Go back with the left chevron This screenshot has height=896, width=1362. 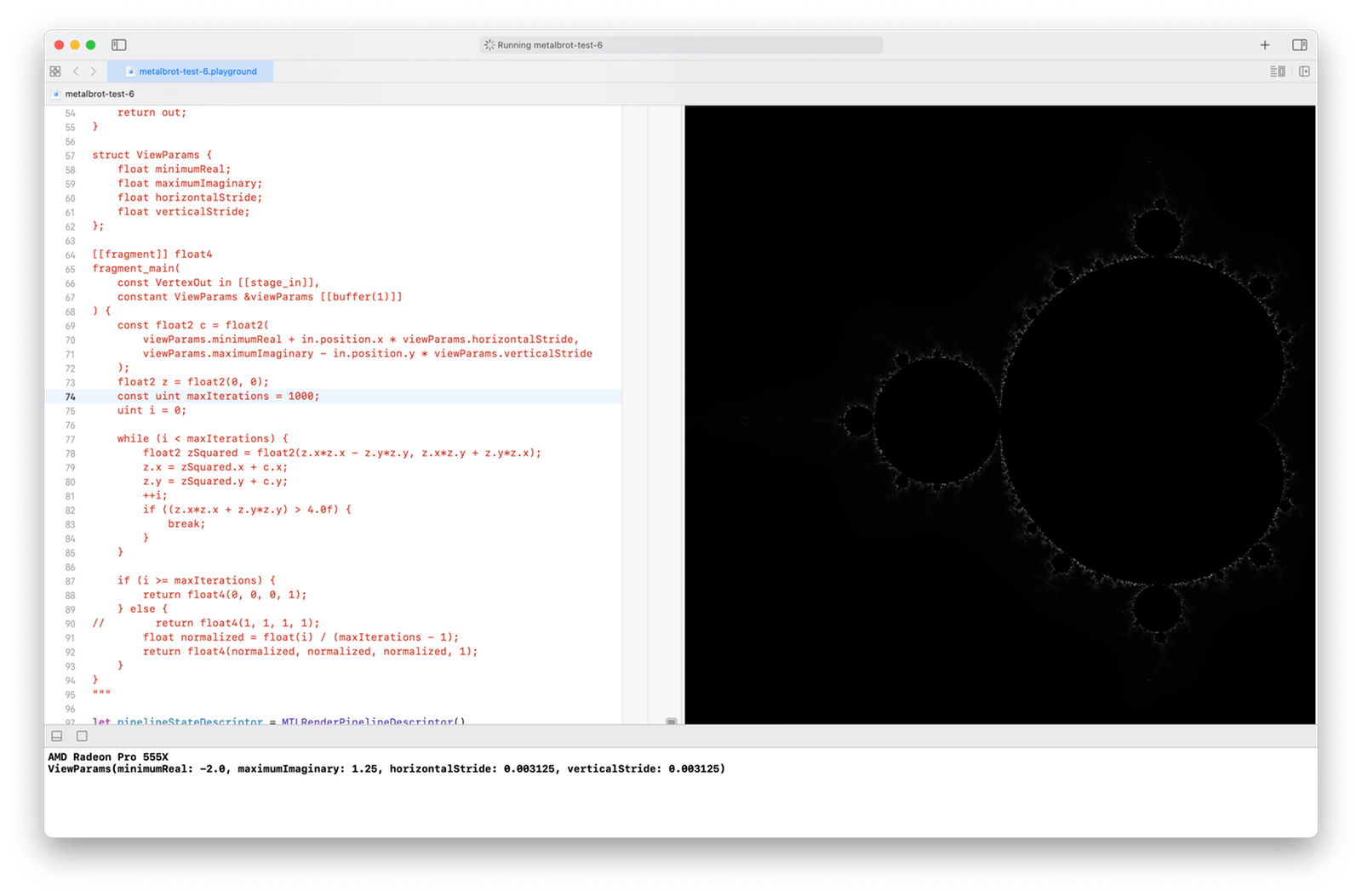[x=76, y=71]
